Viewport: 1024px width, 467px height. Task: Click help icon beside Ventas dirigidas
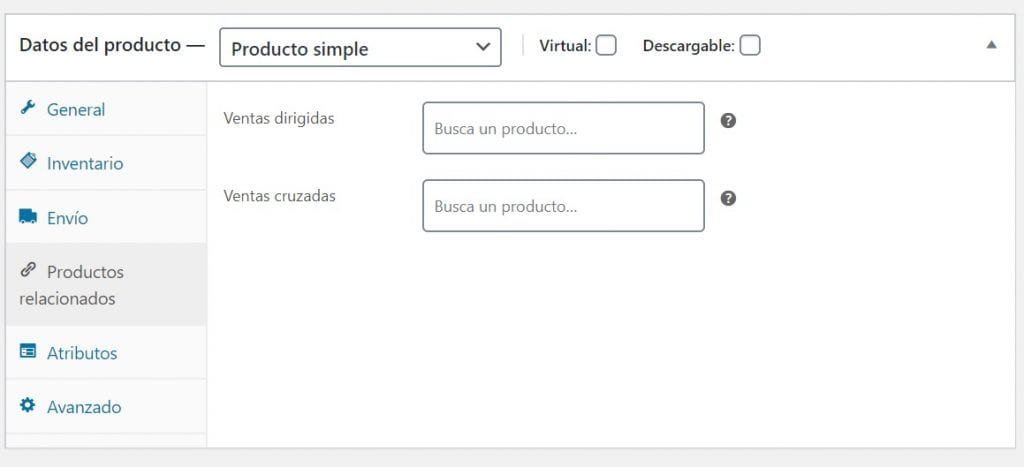(728, 121)
